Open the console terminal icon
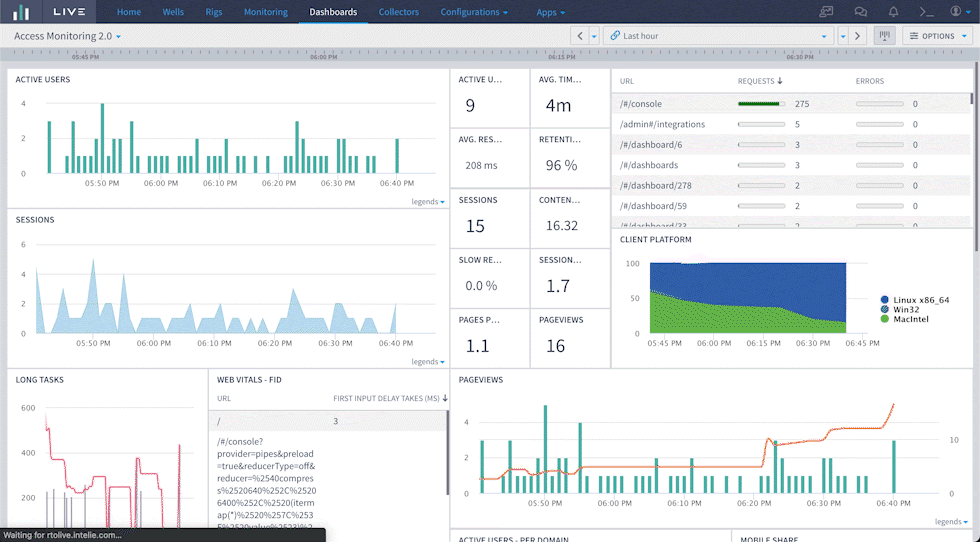 point(927,12)
